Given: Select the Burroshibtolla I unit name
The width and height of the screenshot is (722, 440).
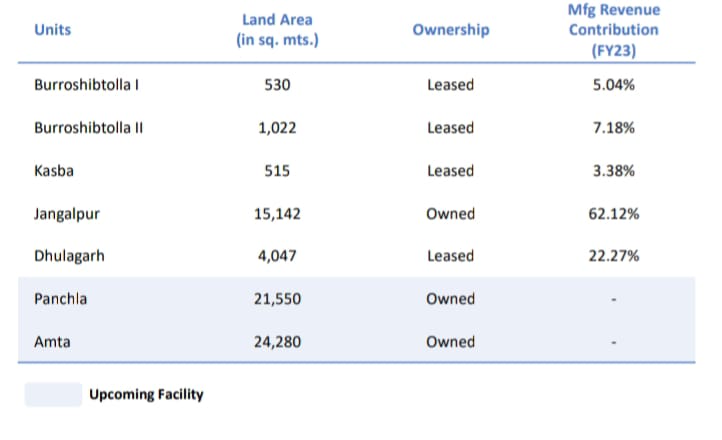Looking at the screenshot, I should (86, 85).
